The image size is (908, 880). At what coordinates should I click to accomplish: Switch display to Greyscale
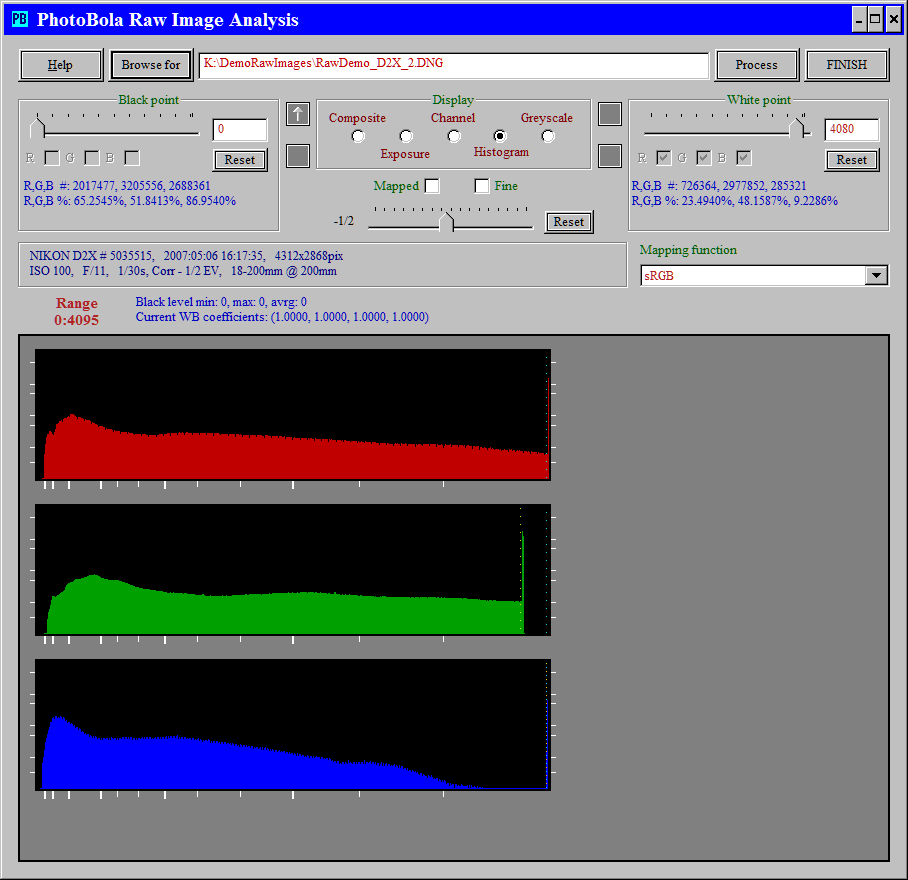[x=548, y=136]
